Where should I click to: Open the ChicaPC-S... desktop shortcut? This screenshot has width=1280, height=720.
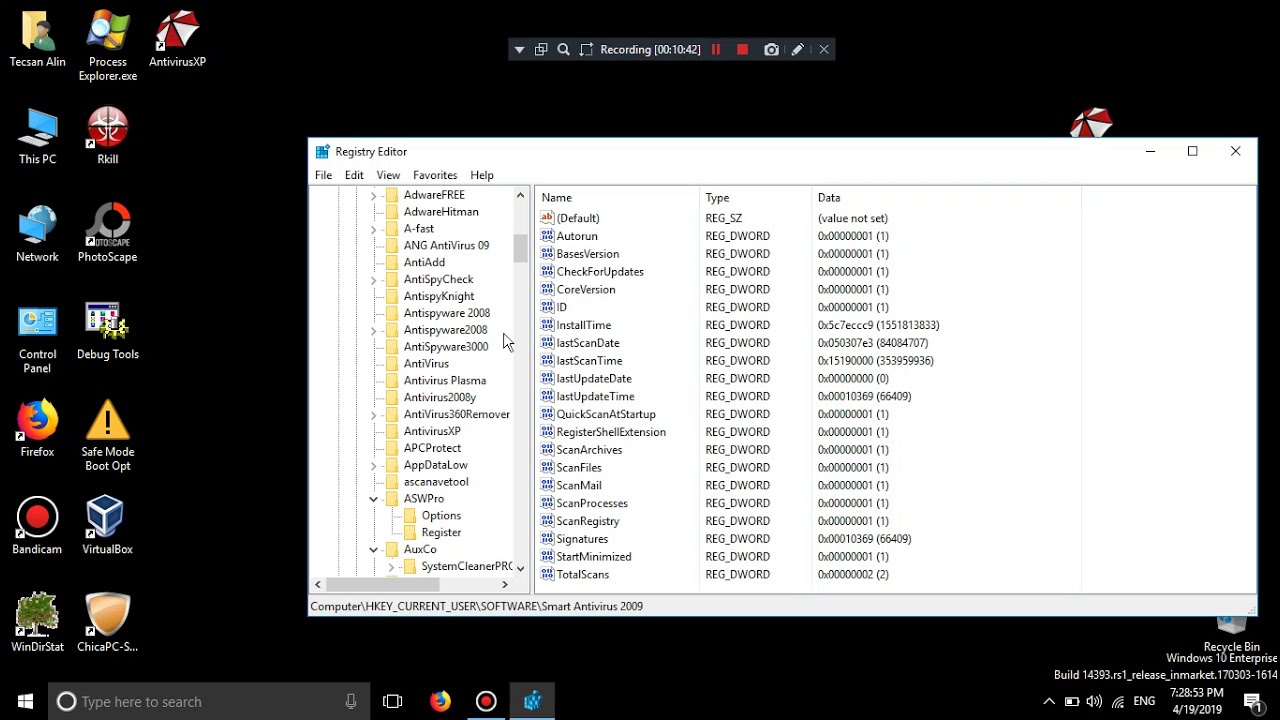click(x=108, y=624)
